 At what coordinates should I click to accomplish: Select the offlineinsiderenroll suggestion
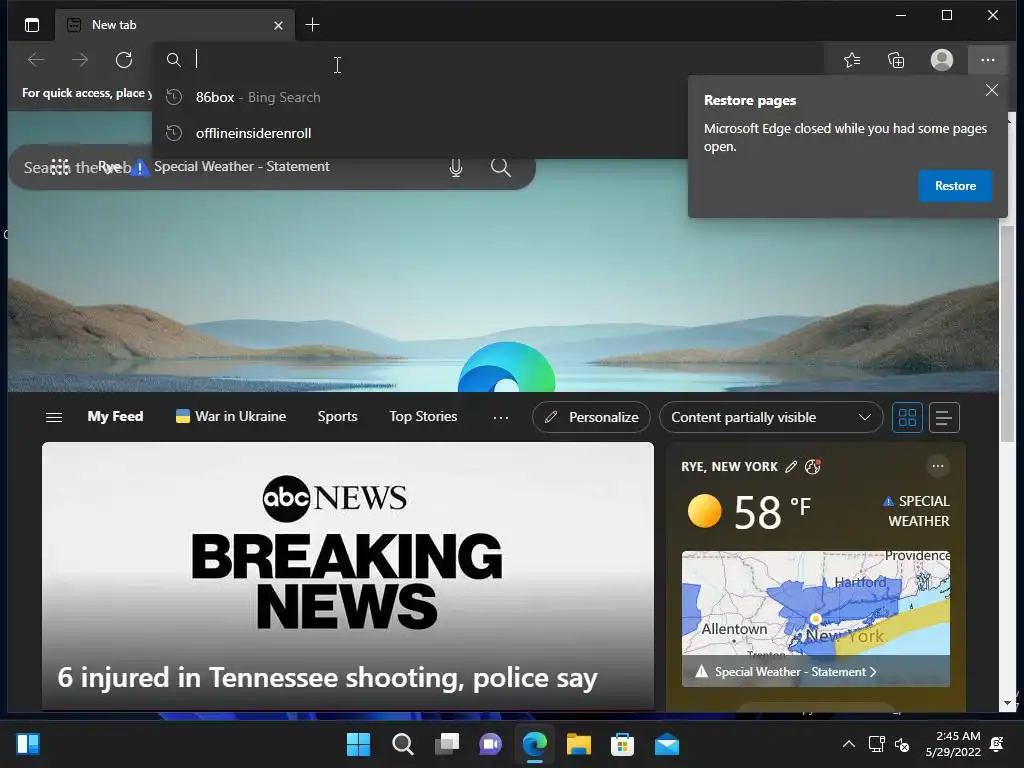418,133
